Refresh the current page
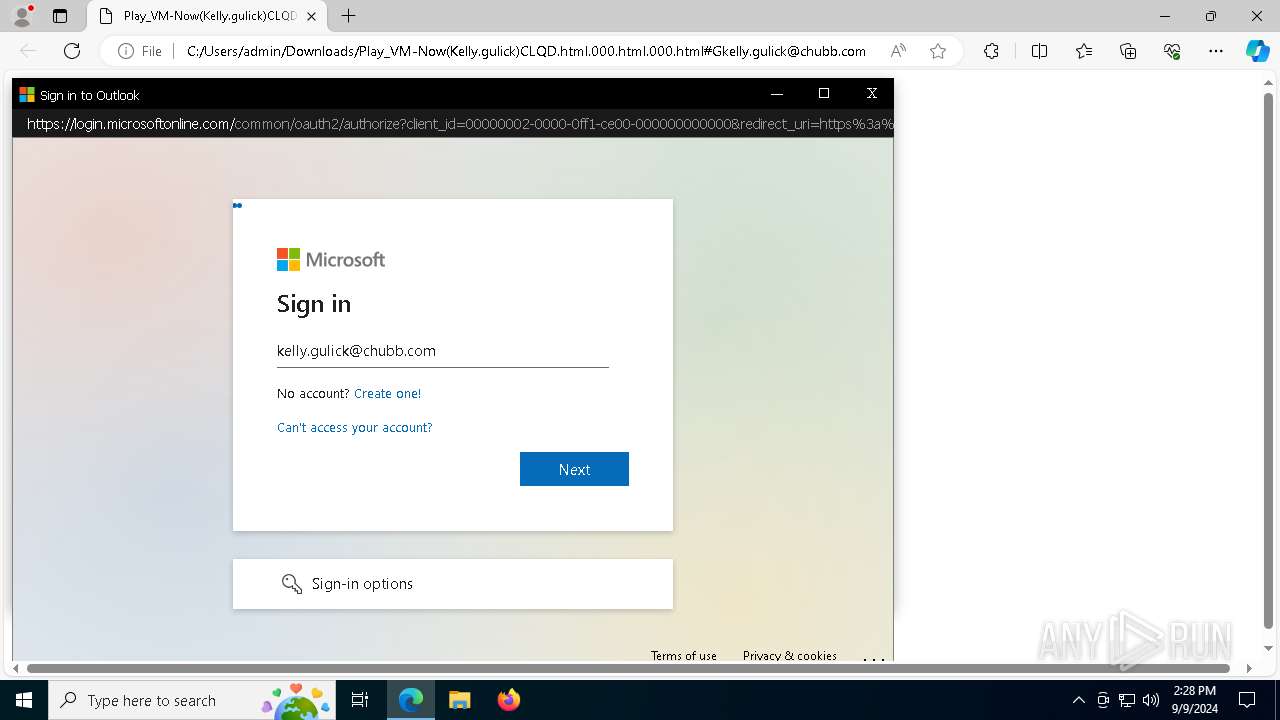Screen dimensions: 1280x720 point(72,51)
